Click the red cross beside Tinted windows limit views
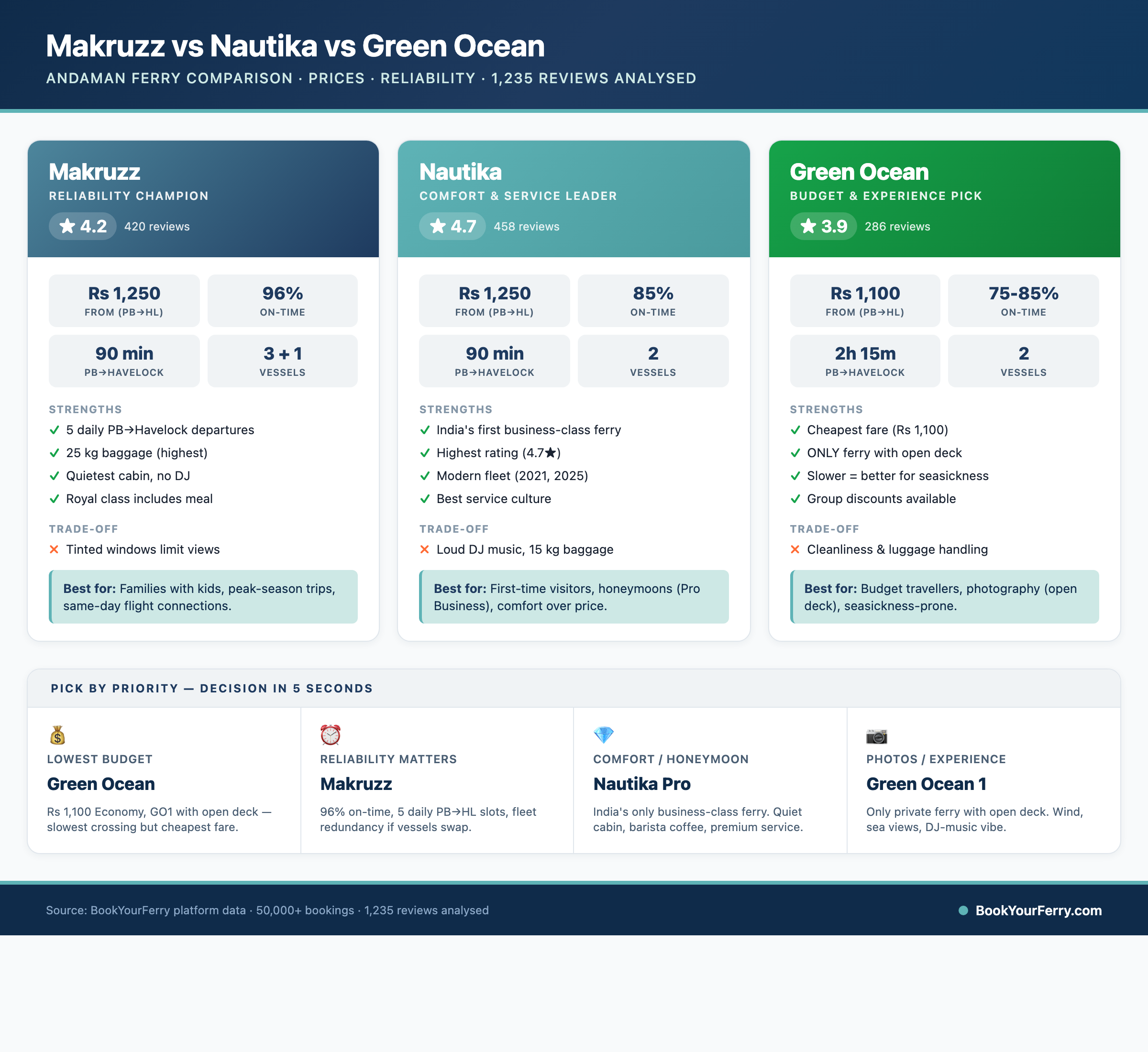 (x=54, y=549)
